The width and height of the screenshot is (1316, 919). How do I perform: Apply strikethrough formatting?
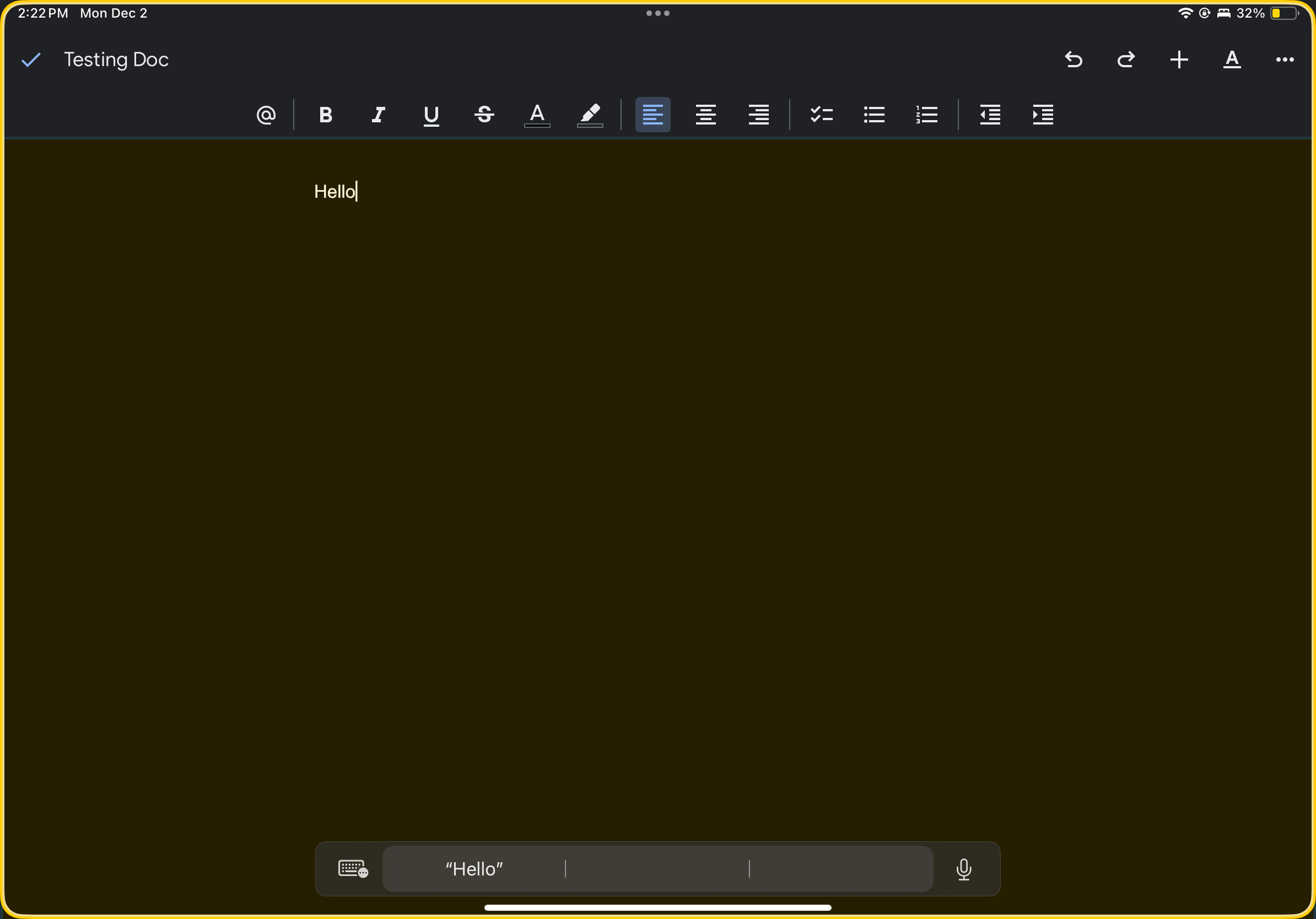coord(484,115)
